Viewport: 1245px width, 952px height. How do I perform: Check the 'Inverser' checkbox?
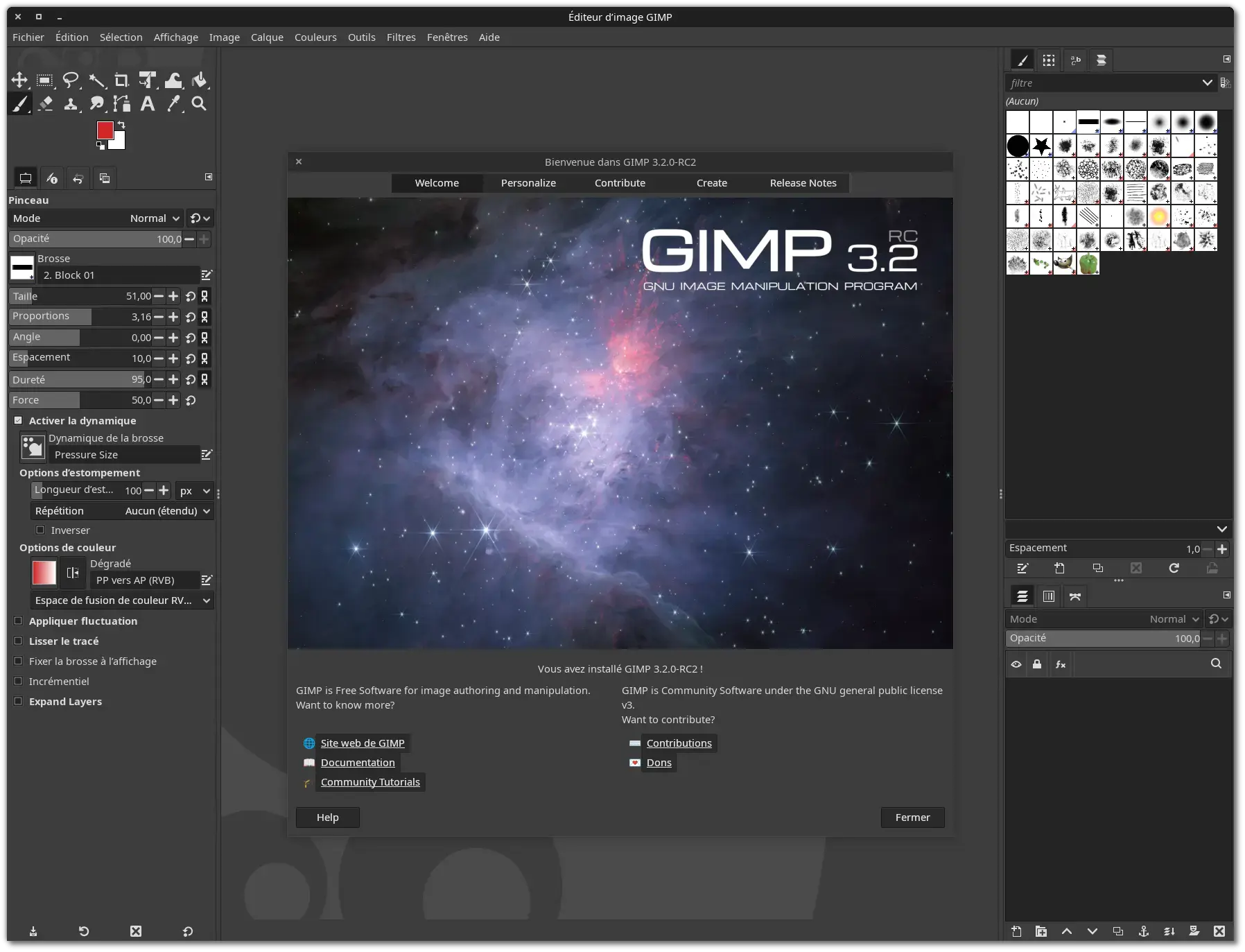click(41, 530)
